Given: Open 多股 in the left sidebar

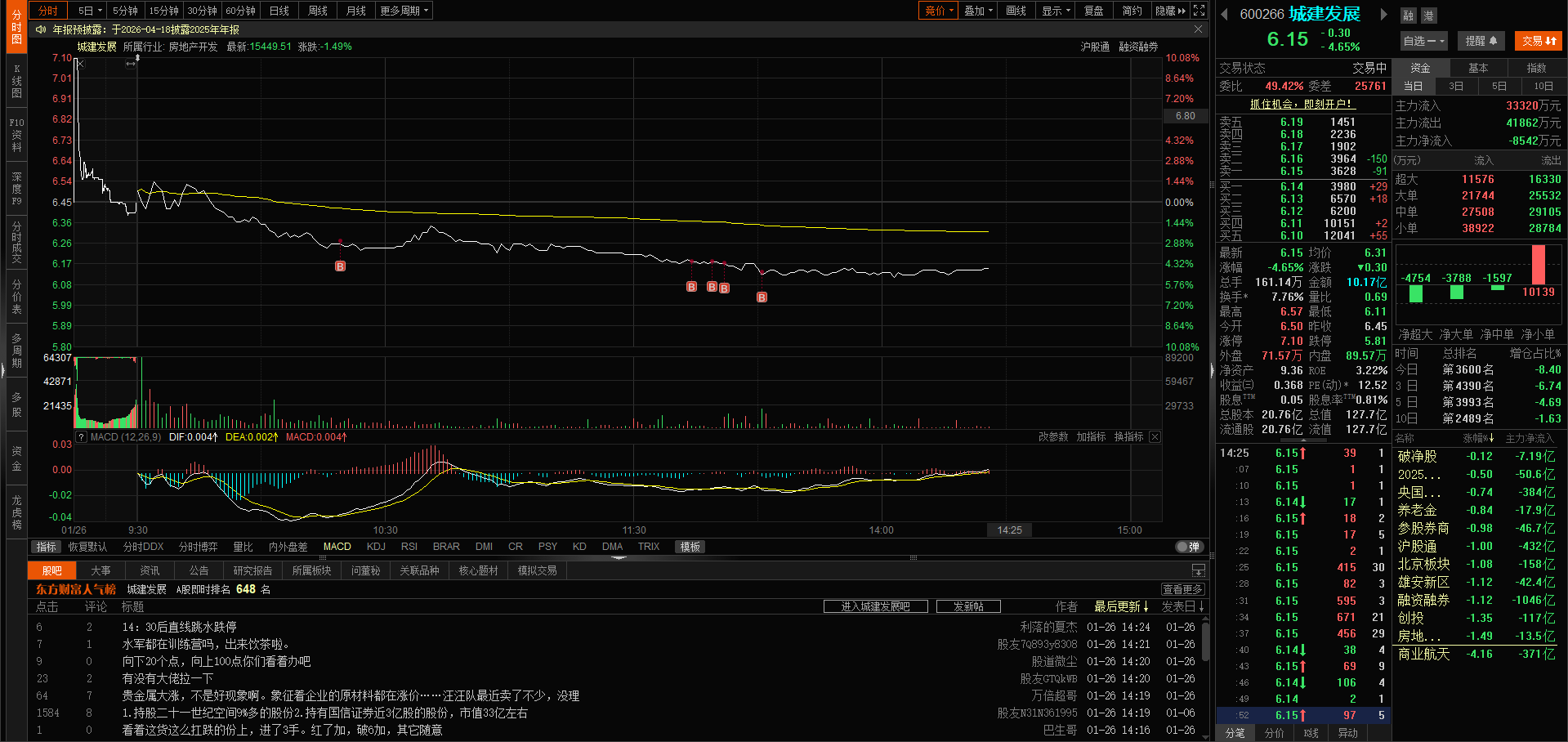Looking at the screenshot, I should click(17, 405).
